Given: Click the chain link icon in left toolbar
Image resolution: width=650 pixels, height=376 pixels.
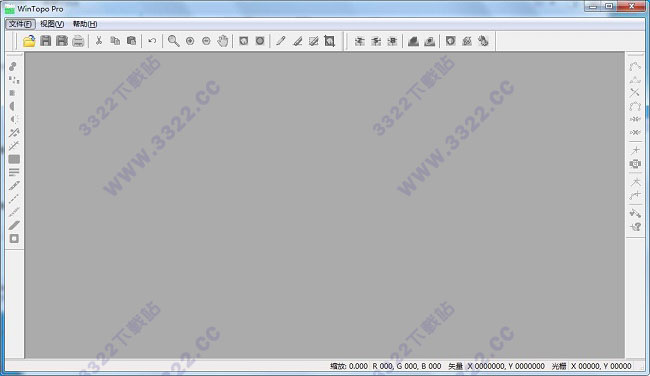Looking at the screenshot, I should [x=13, y=66].
